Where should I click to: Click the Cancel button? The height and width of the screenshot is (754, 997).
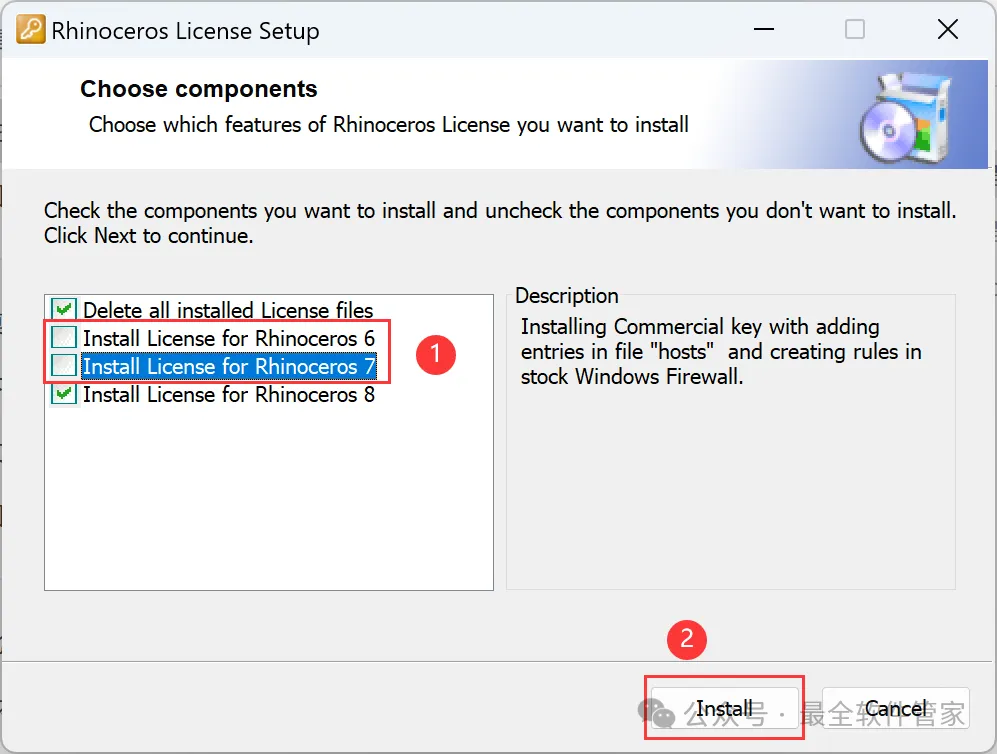[x=895, y=708]
